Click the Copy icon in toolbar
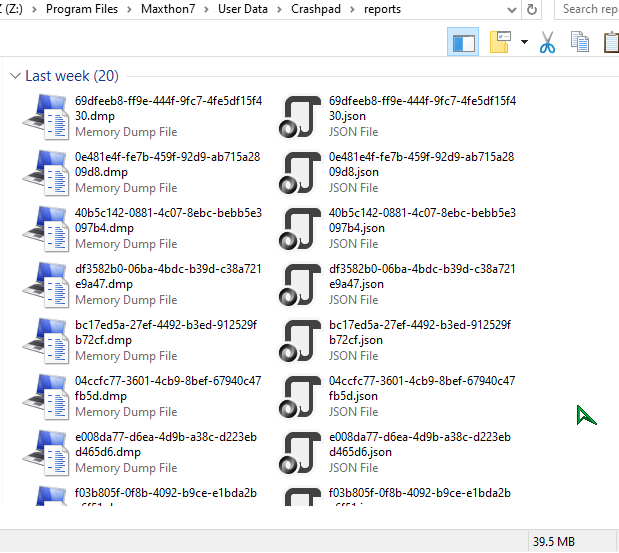 pyautogui.click(x=579, y=42)
